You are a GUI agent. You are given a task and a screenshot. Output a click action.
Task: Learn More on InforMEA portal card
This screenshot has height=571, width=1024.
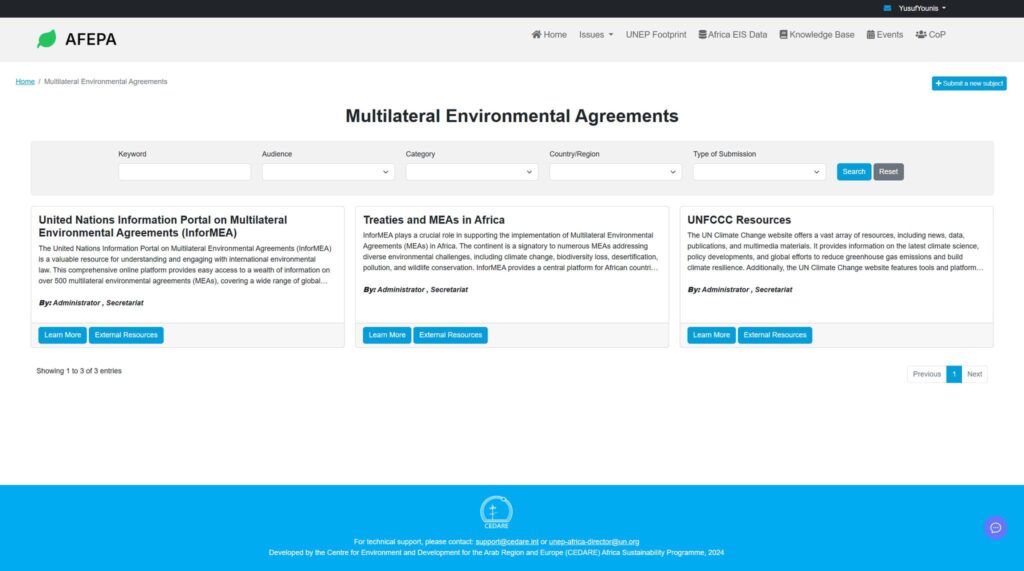pyautogui.click(x=63, y=335)
